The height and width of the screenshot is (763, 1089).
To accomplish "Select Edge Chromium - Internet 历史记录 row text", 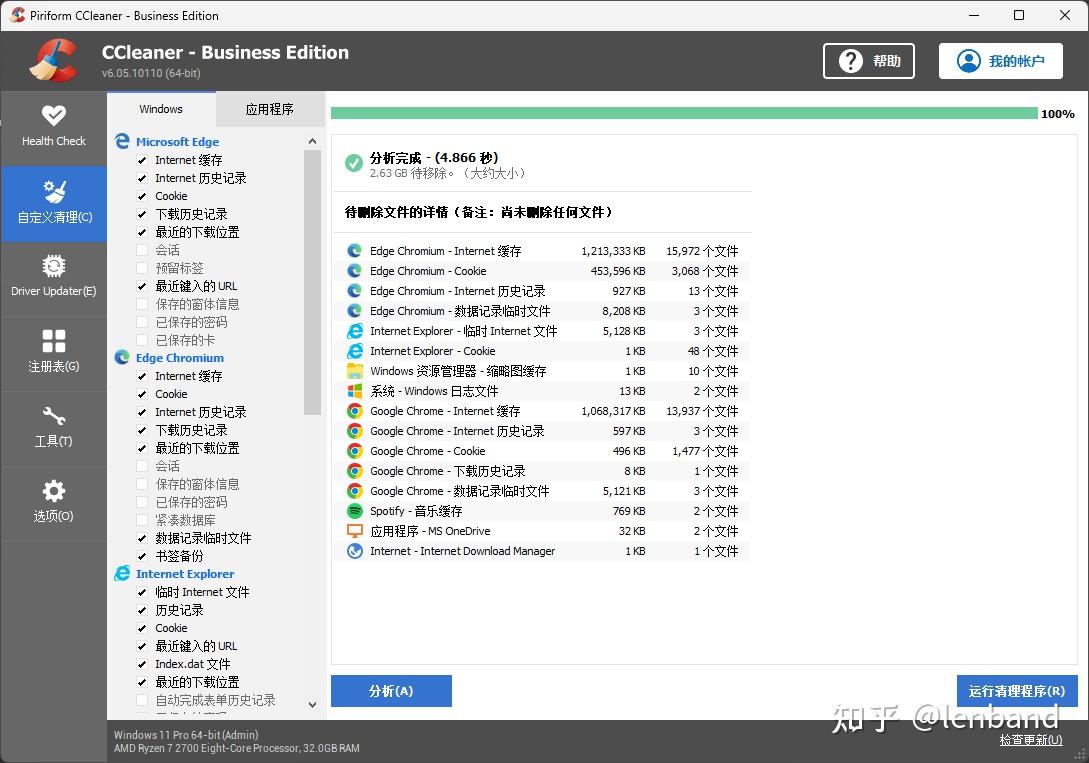I will click(x=458, y=291).
